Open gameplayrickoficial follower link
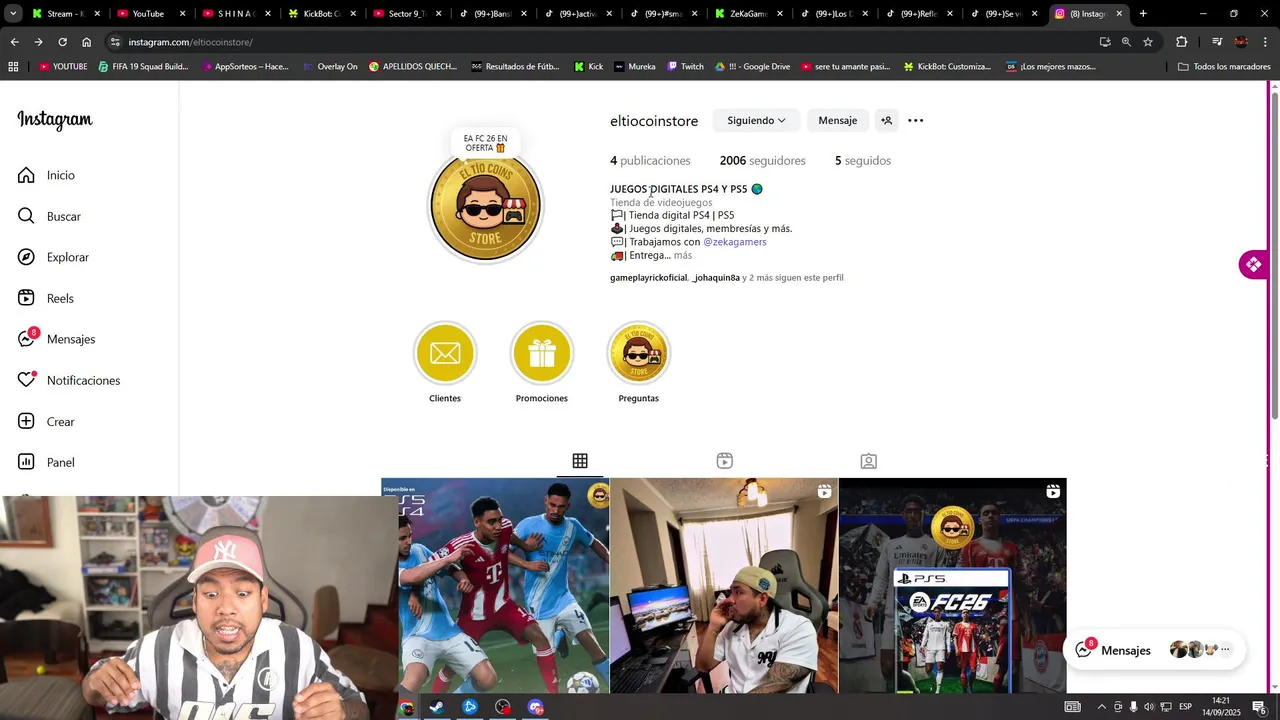Image resolution: width=1280 pixels, height=720 pixels. pyautogui.click(x=649, y=277)
